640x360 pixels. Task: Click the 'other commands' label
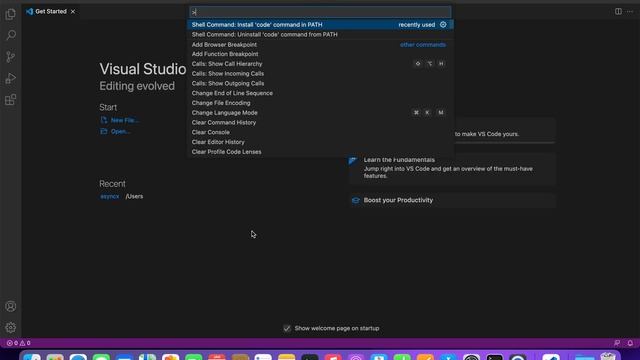pyautogui.click(x=423, y=44)
